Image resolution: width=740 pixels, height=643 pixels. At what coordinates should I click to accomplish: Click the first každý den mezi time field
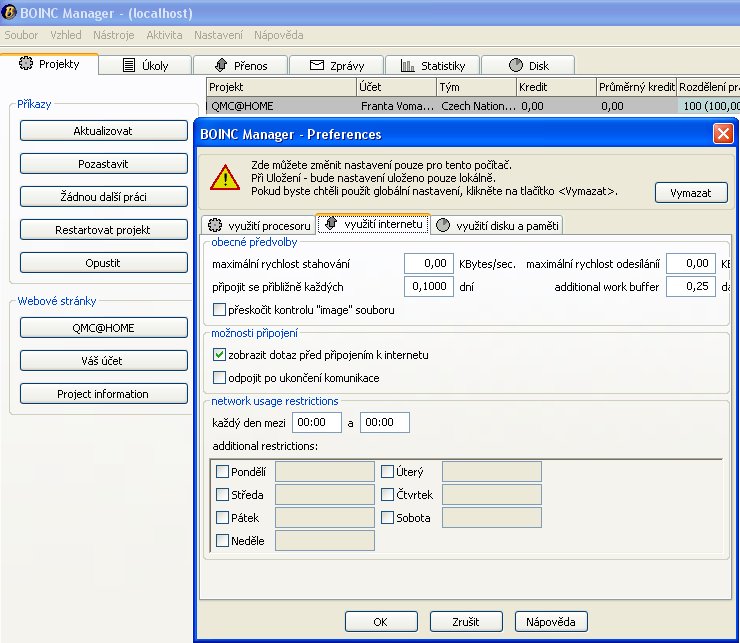(317, 422)
